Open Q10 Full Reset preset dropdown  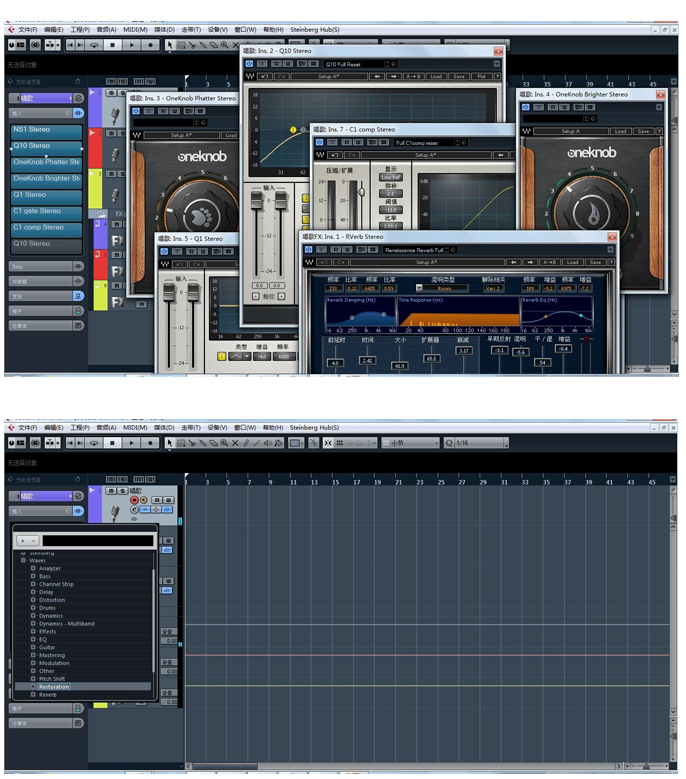(x=354, y=64)
